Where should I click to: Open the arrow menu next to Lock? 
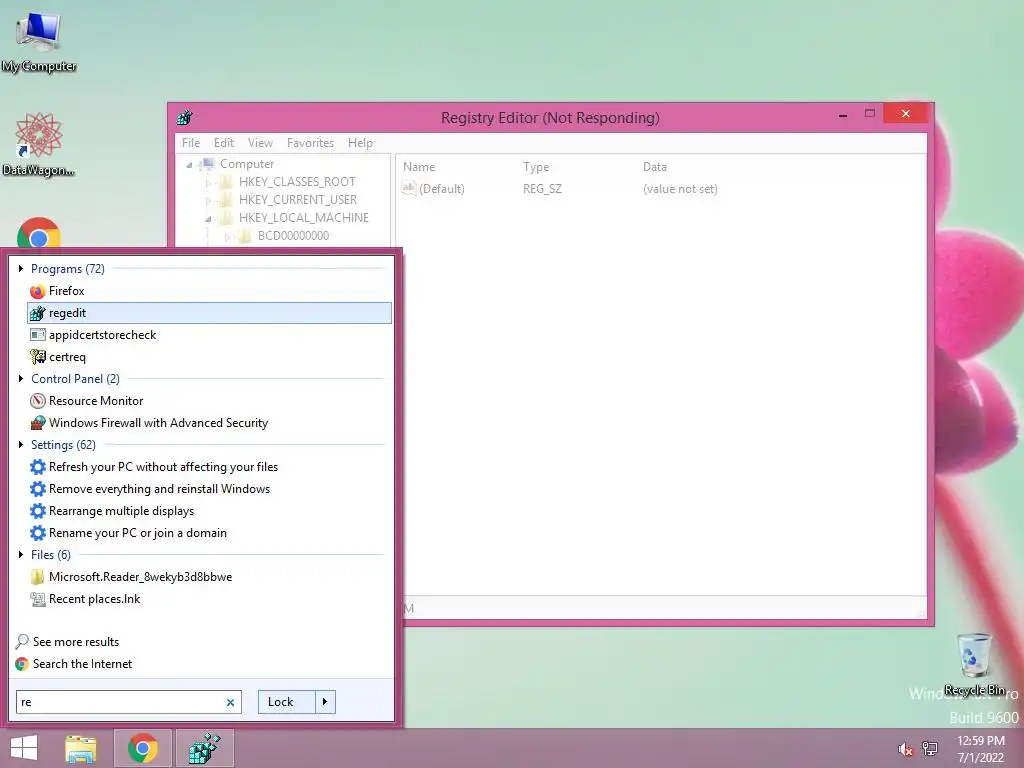(x=325, y=702)
